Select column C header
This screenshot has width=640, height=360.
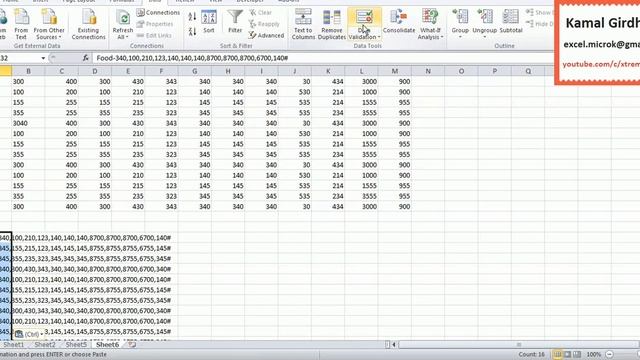point(62,71)
